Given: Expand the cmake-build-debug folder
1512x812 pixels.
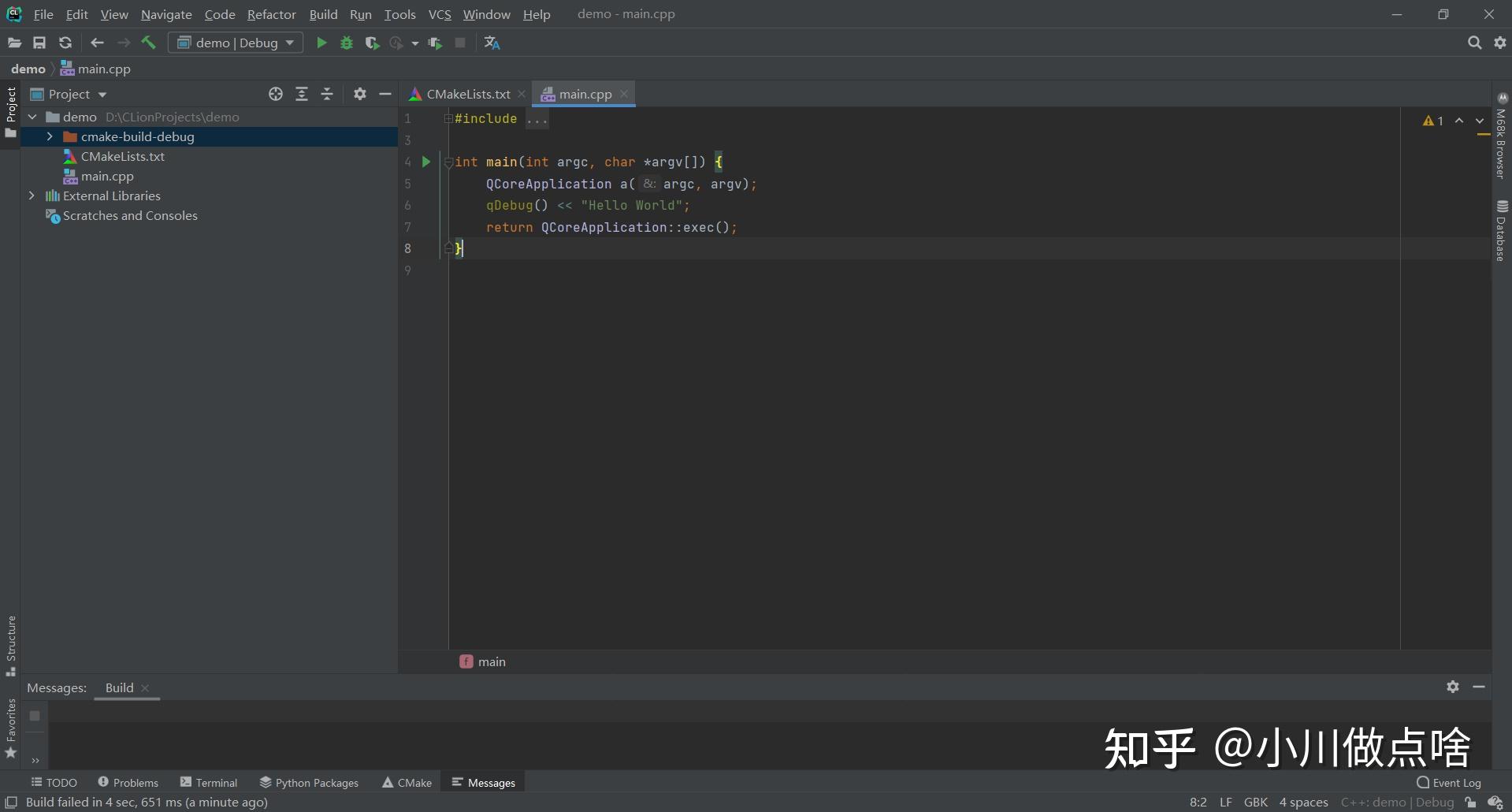Looking at the screenshot, I should tap(50, 136).
